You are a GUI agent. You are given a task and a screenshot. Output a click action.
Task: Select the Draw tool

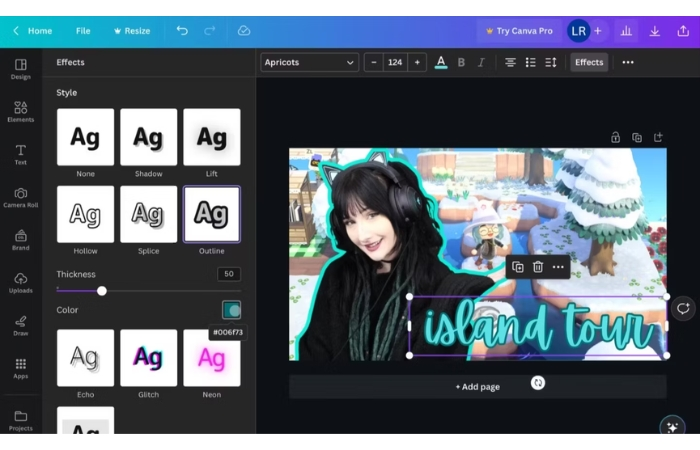pos(21,325)
